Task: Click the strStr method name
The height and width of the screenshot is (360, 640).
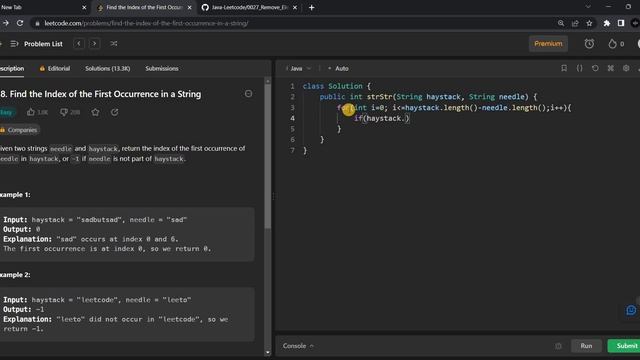Action: [379, 97]
